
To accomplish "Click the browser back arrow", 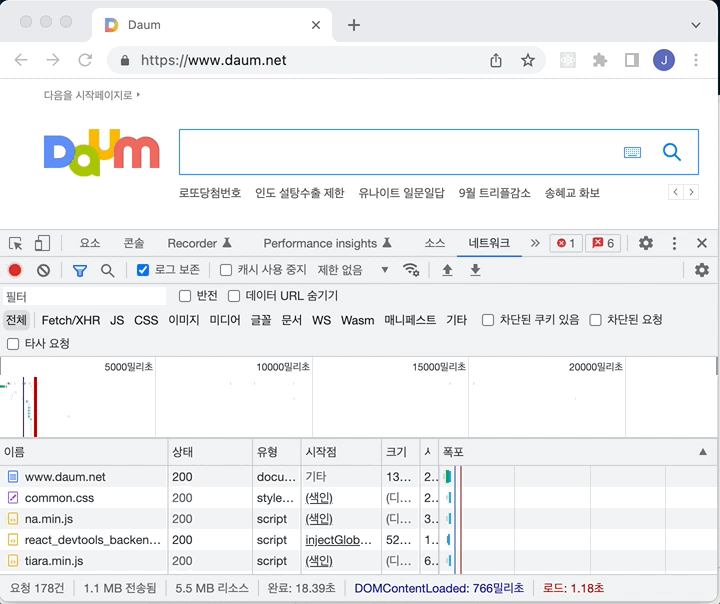I will pyautogui.click(x=21, y=60).
